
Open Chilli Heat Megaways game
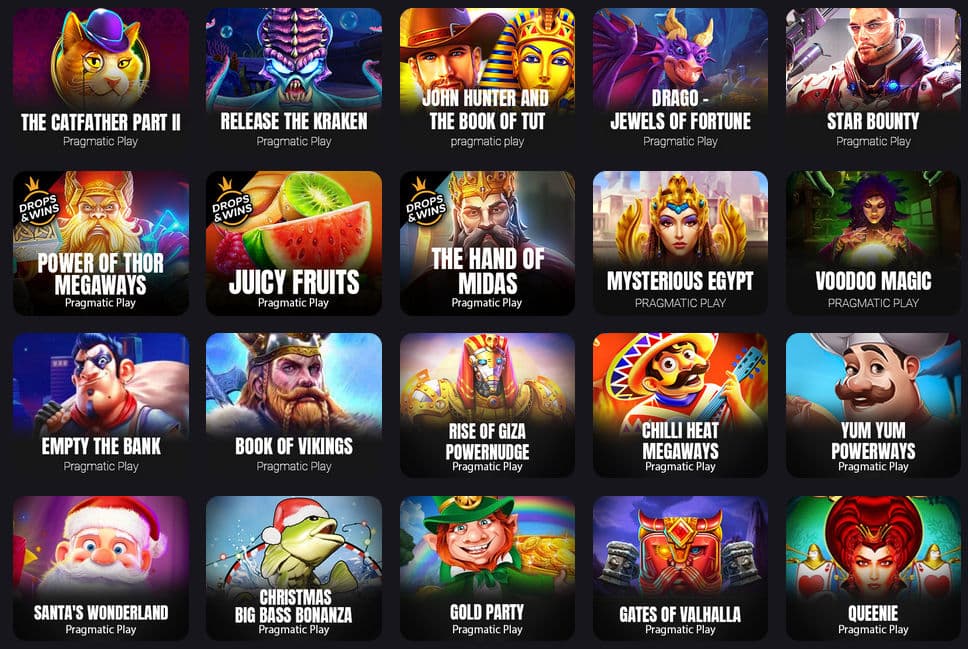click(680, 405)
